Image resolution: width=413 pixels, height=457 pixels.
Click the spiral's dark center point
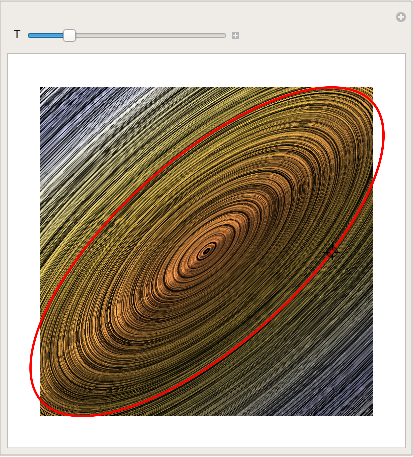(206, 251)
